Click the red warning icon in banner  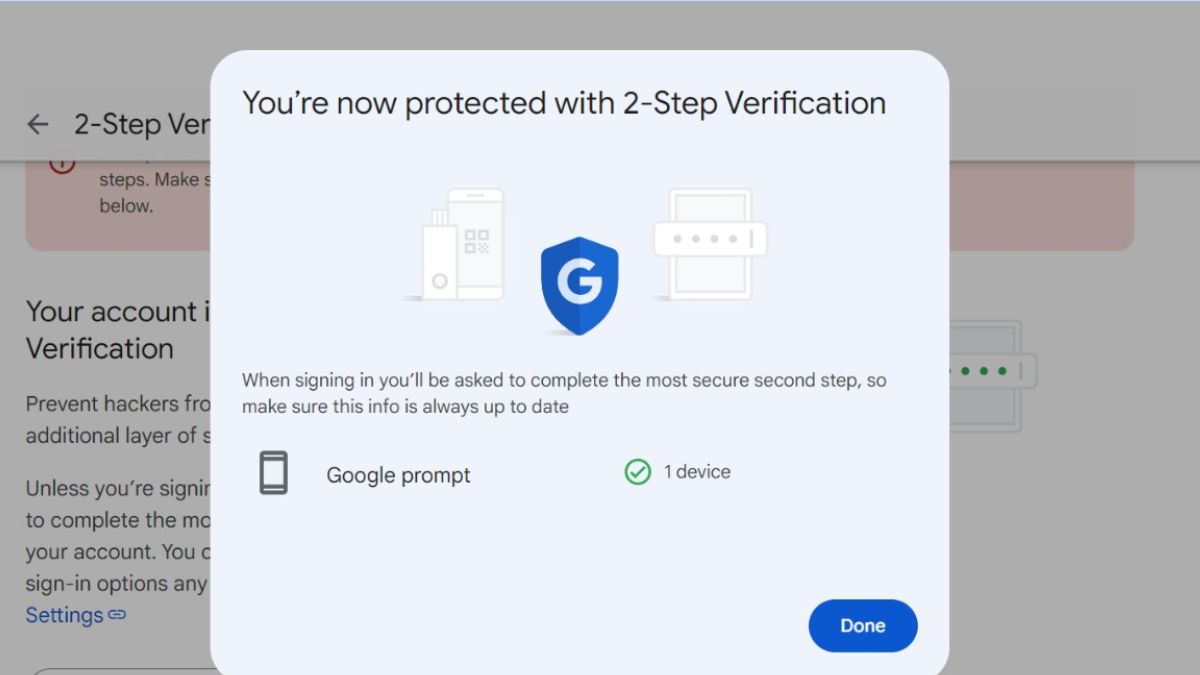click(62, 162)
